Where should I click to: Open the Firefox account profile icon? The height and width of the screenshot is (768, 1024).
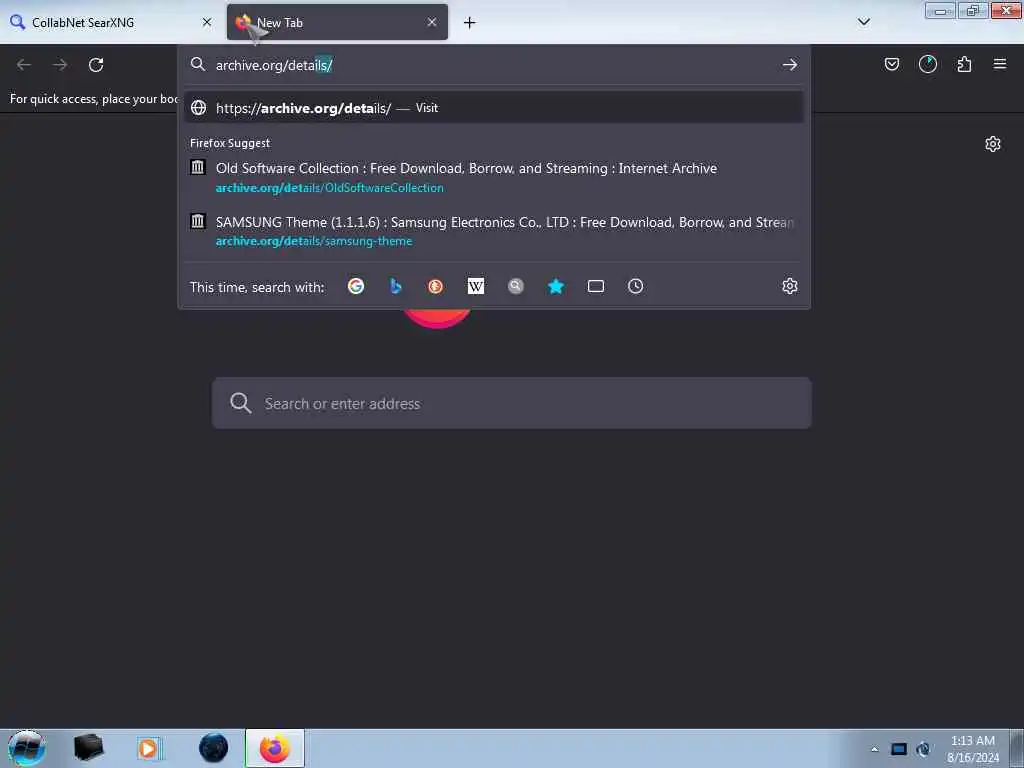(x=927, y=64)
